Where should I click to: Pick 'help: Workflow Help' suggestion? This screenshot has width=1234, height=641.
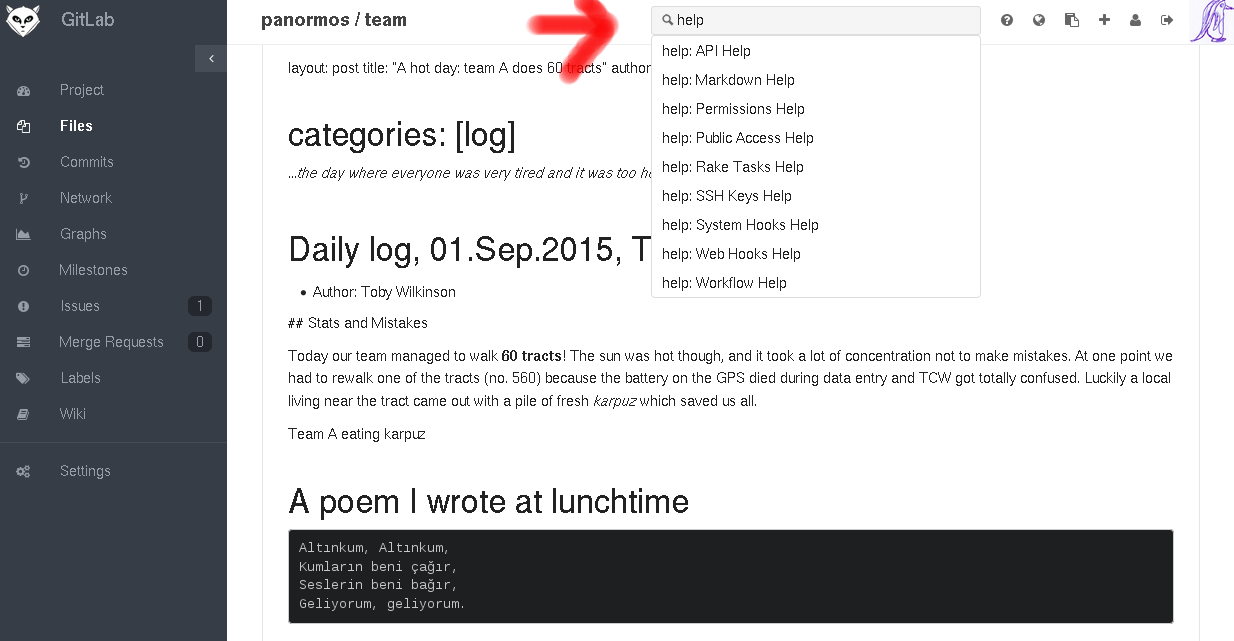pos(724,283)
